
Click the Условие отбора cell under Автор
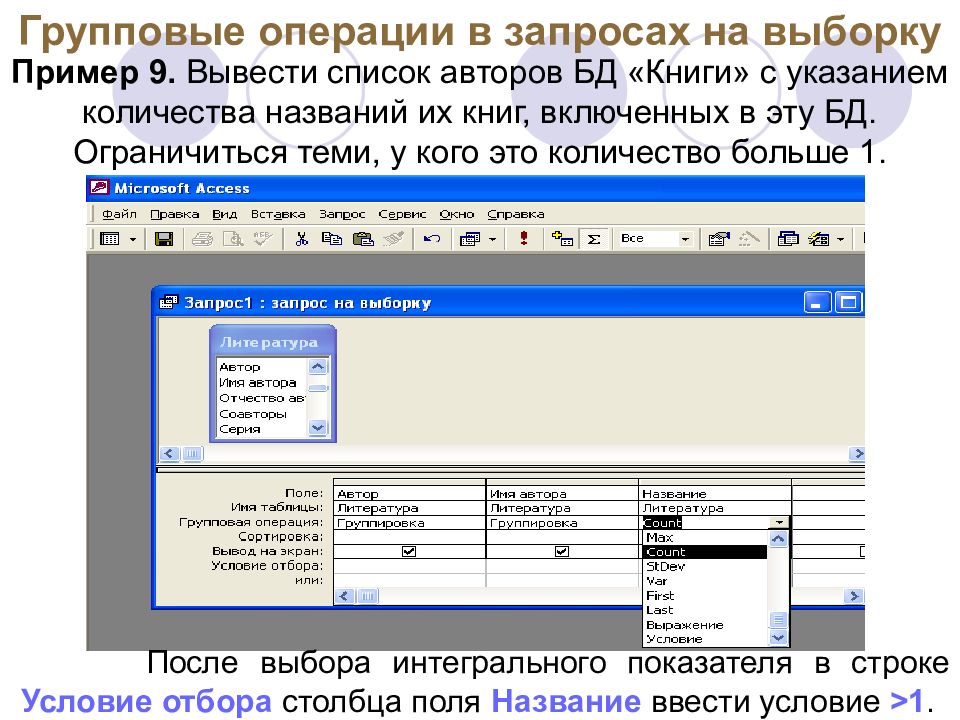(408, 566)
